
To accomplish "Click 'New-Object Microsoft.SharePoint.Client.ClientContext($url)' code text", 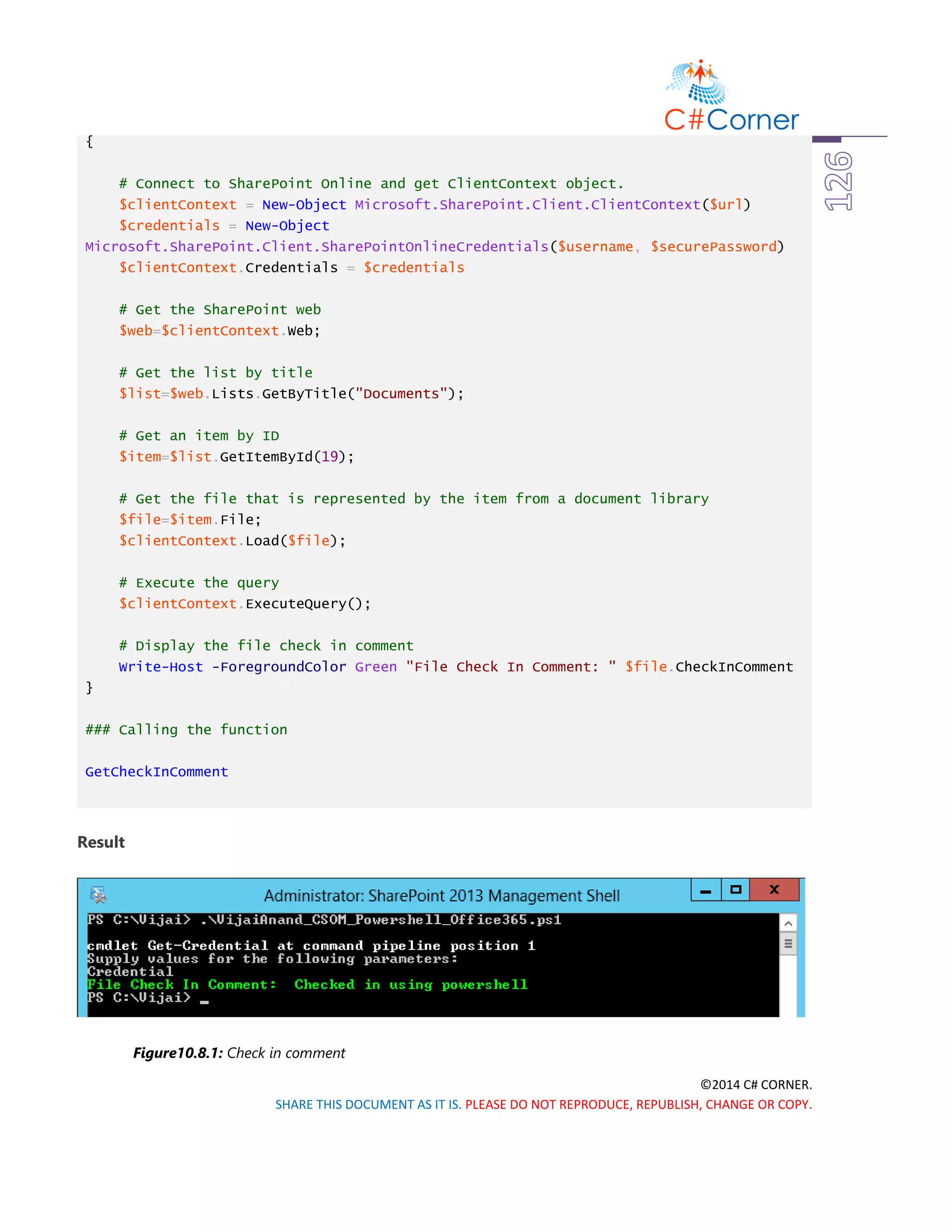I will (507, 205).
